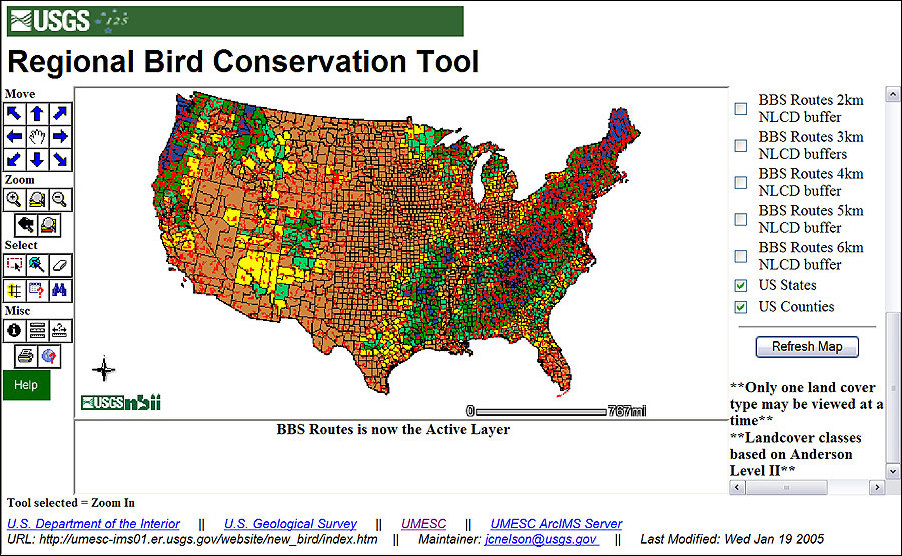
Task: Open the green Help button
Action: (x=26, y=385)
